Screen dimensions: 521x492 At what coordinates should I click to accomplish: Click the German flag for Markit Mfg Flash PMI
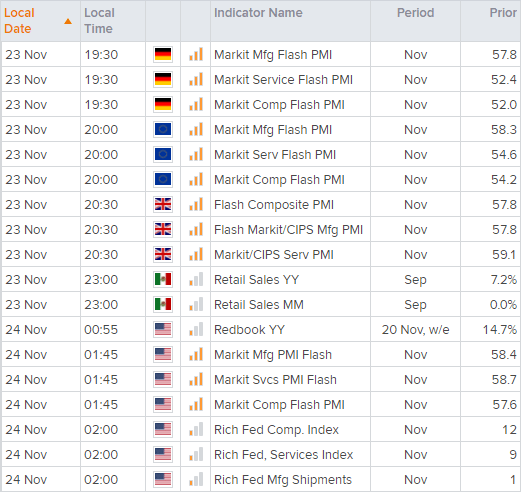(x=163, y=54)
